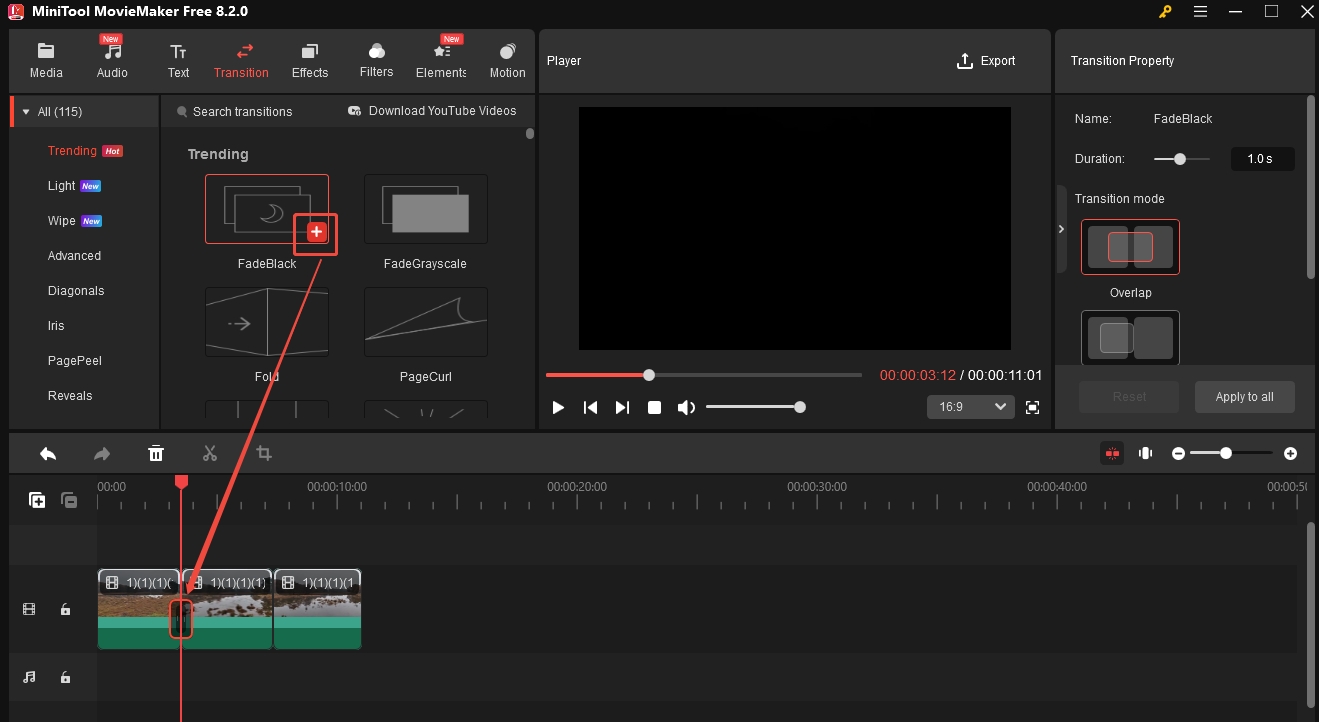
Task: Open the Media tab
Action: tap(46, 61)
